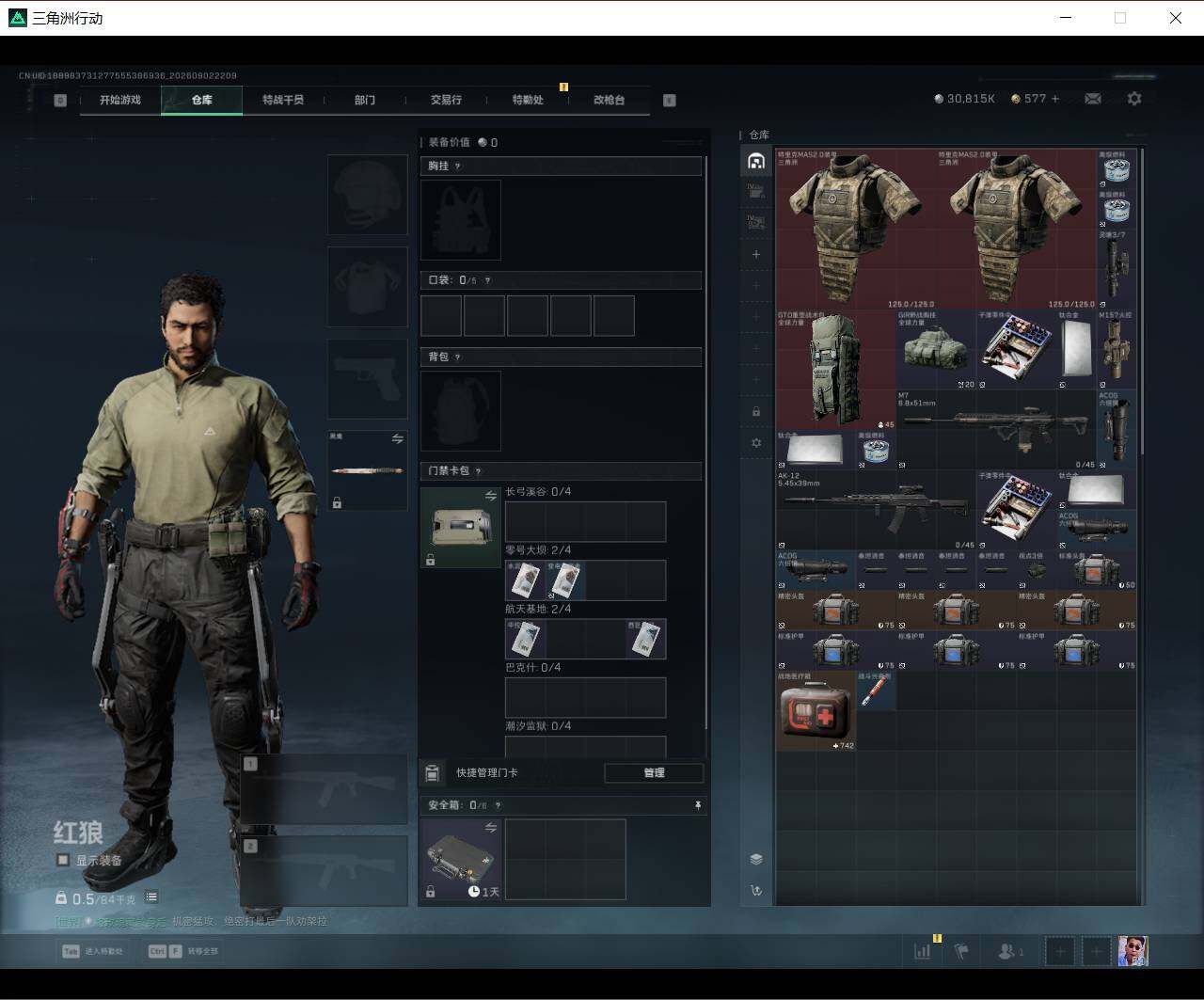This screenshot has height=1000, width=1204.
Task: Select the GIR chest rig bag item
Action: point(936,350)
